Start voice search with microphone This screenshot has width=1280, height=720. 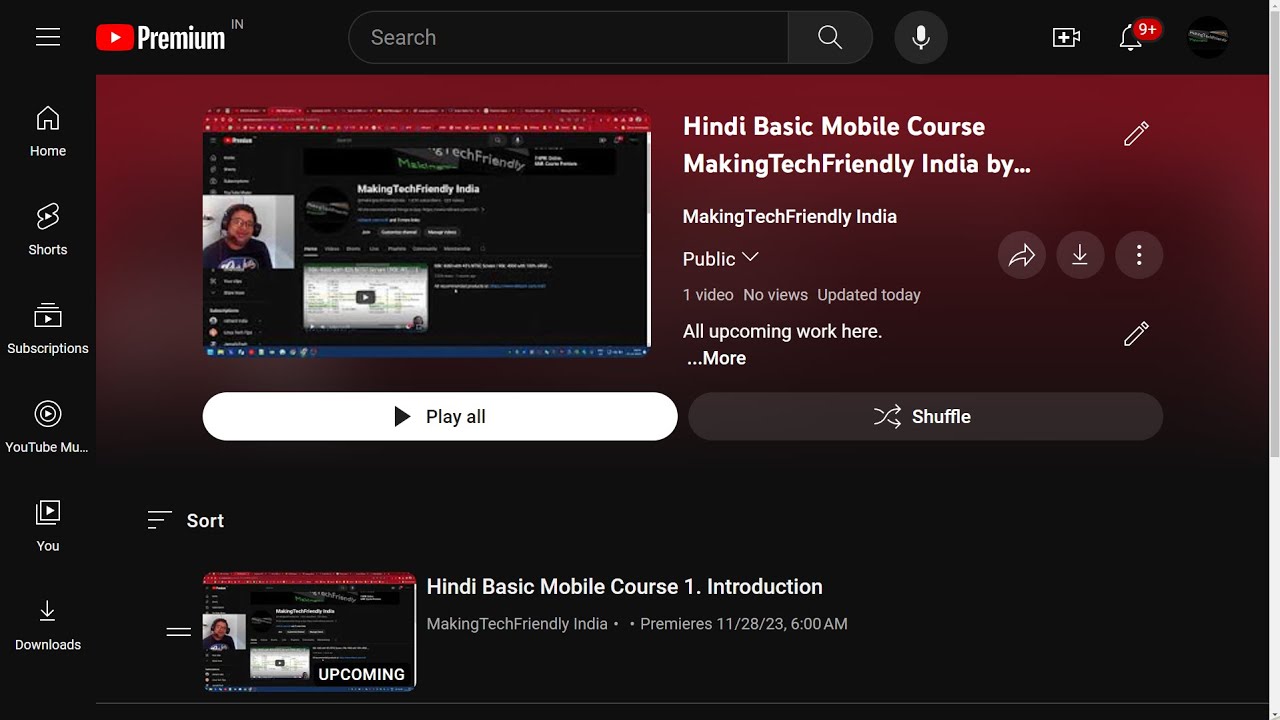(921, 37)
